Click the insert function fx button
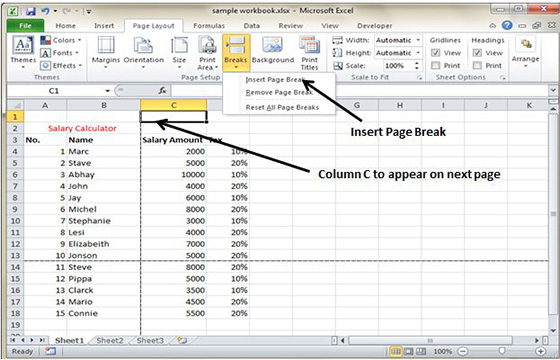This screenshot has height=360, width=560. click(x=162, y=91)
